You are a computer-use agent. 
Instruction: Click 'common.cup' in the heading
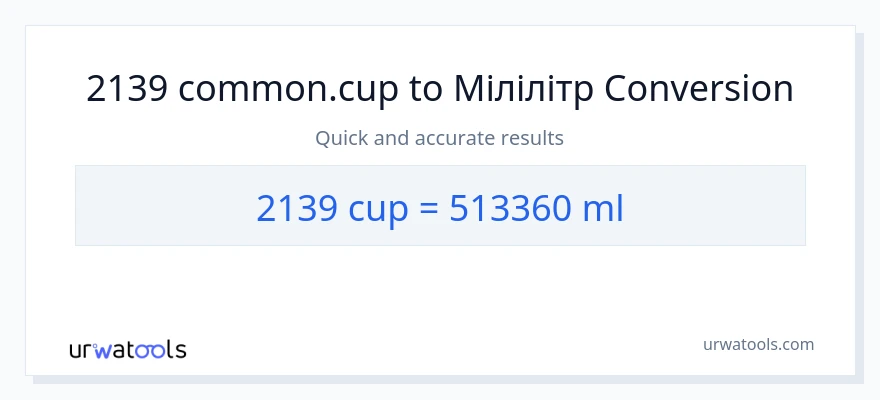(290, 91)
